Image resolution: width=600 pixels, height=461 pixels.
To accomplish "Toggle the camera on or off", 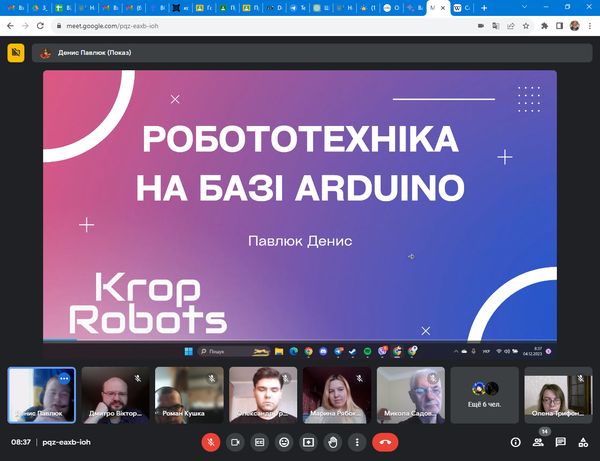I will tap(235, 441).
